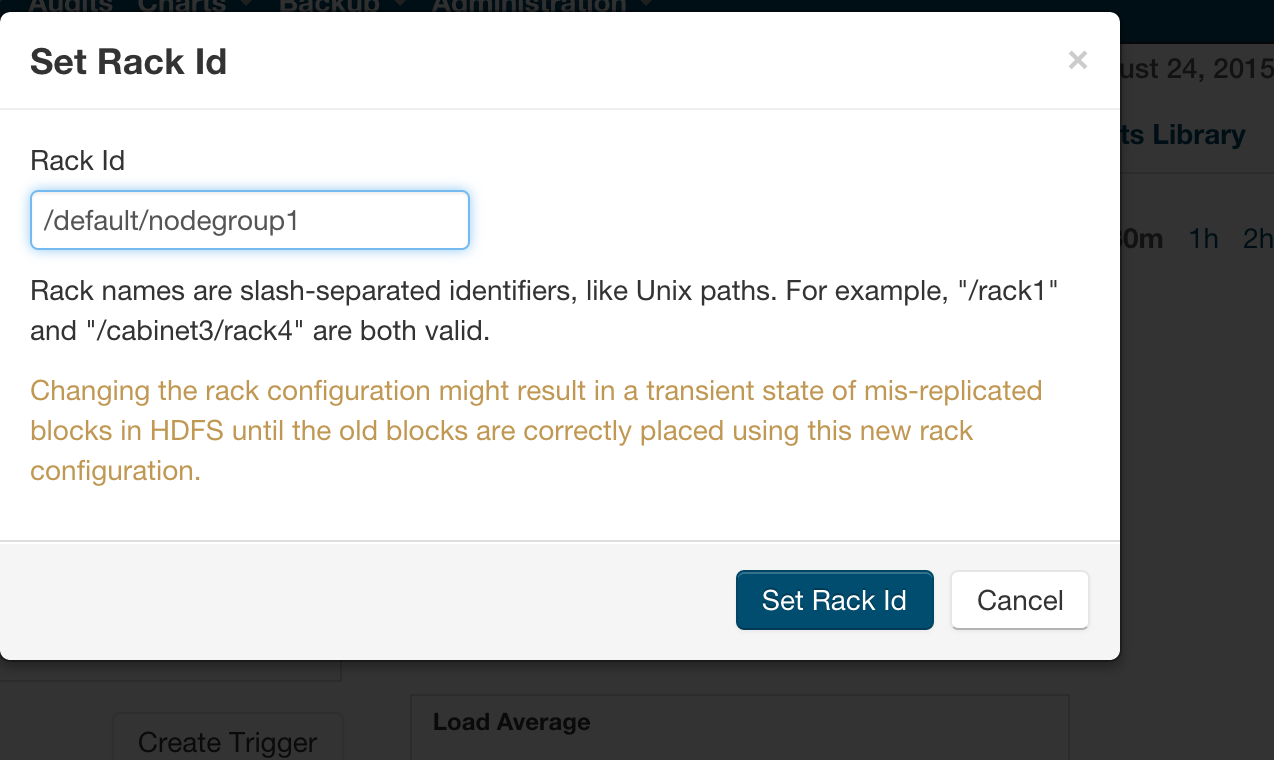Click the Rack Id field label
1274x760 pixels.
pyautogui.click(x=78, y=161)
